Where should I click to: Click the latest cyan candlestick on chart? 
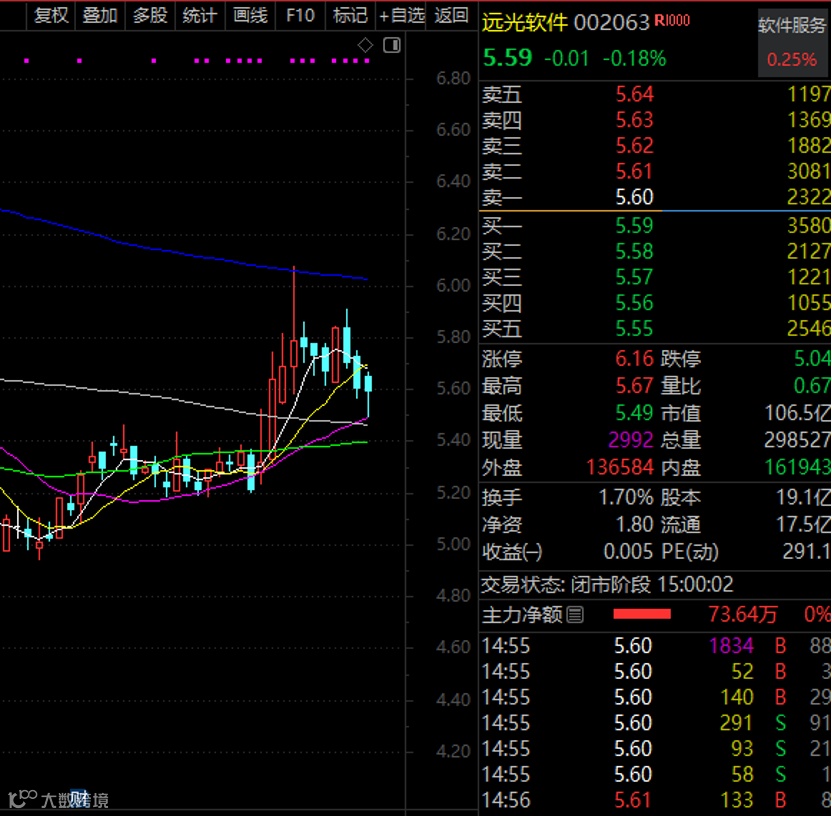(368, 392)
